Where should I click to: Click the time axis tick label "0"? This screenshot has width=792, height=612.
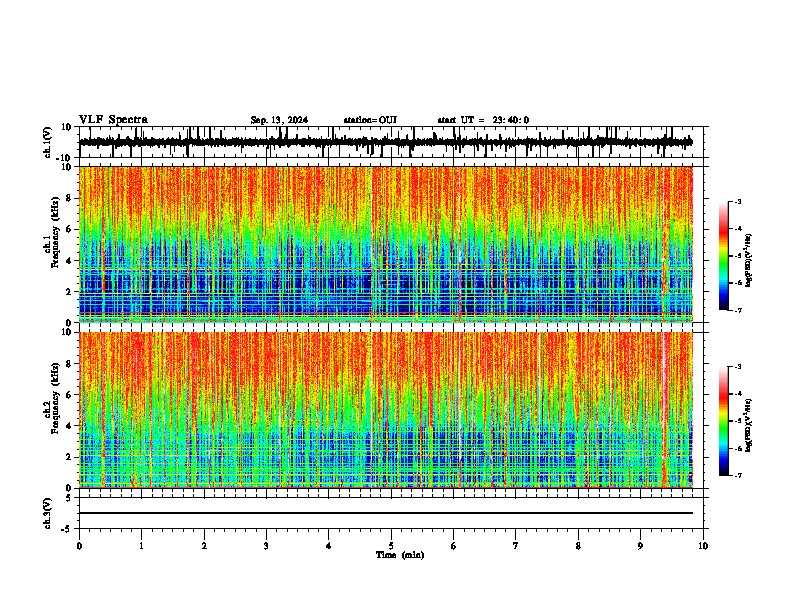79,546
